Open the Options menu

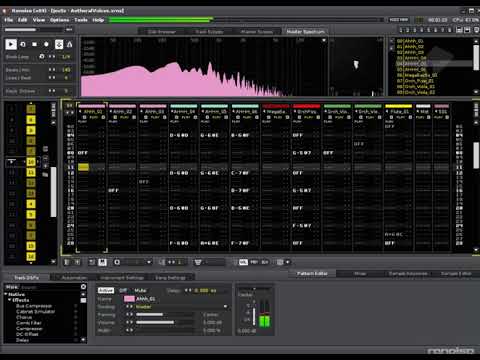click(x=59, y=20)
